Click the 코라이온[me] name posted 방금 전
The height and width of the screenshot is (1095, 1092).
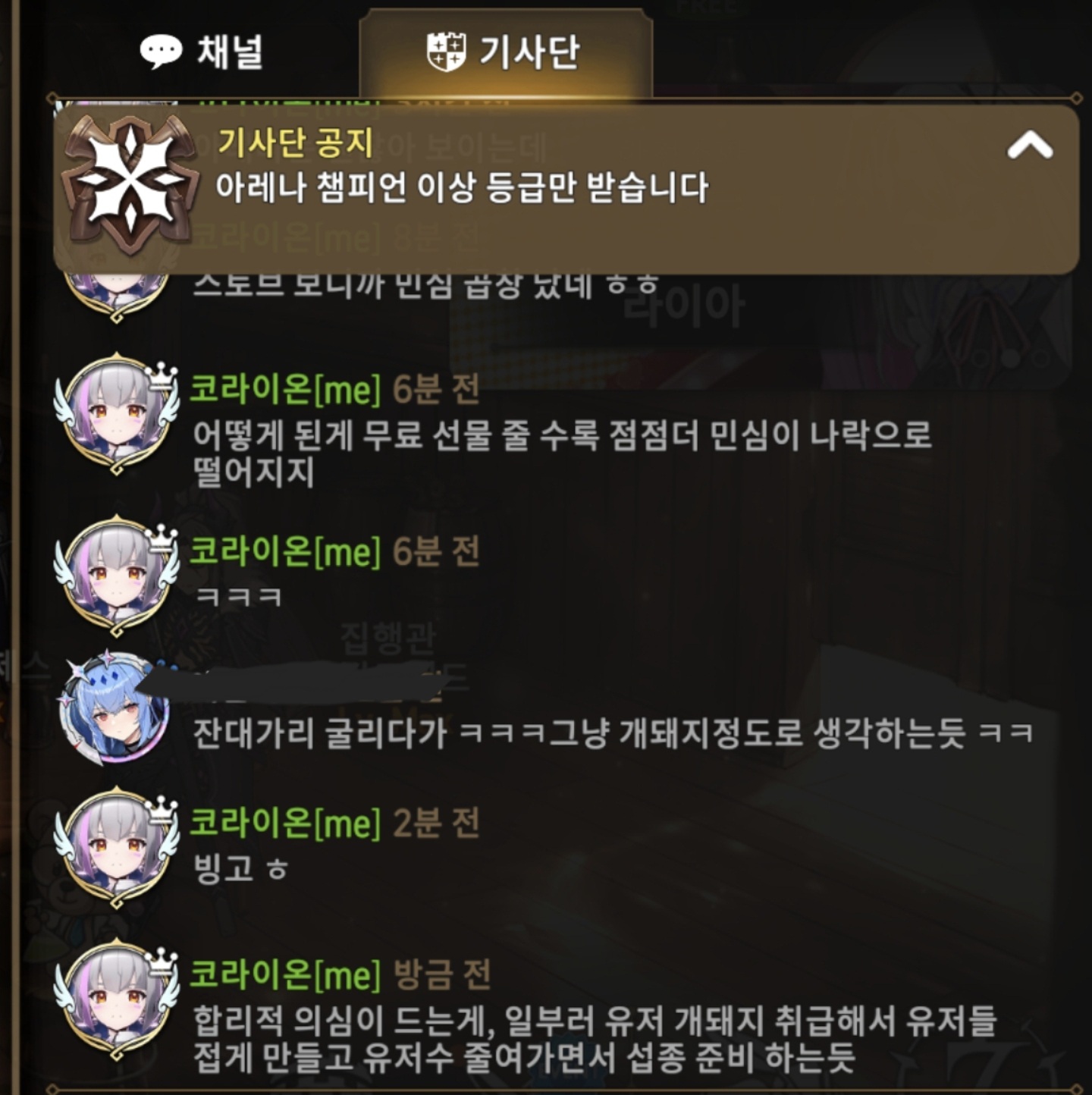285,974
